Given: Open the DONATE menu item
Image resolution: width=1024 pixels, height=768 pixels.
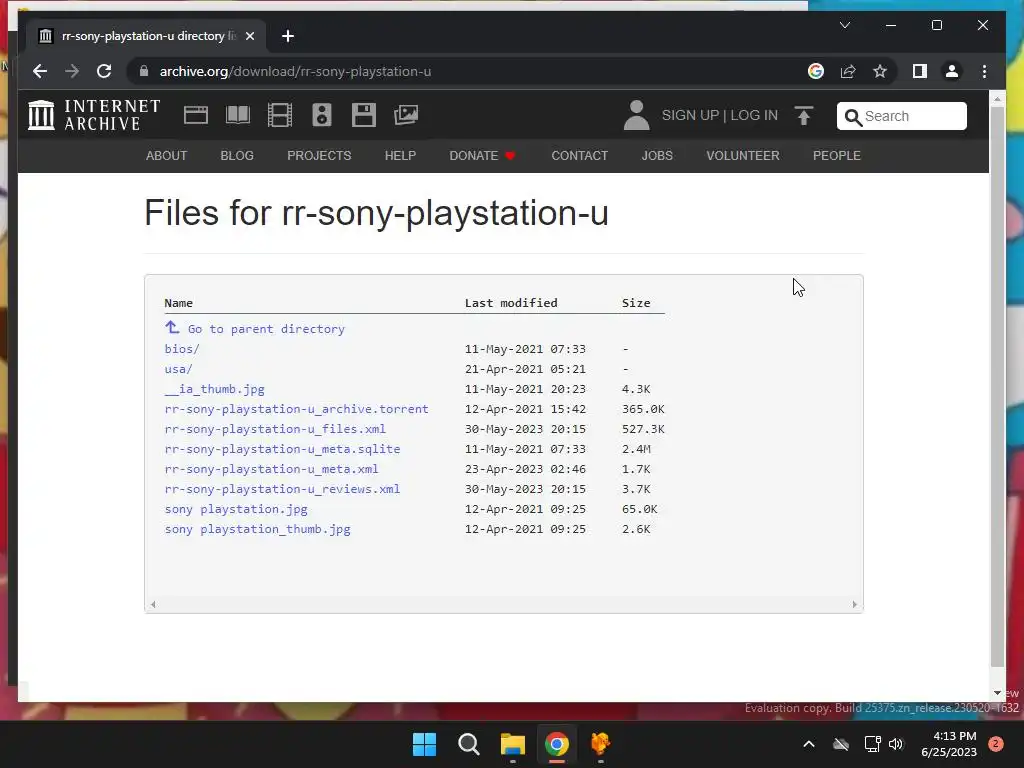Looking at the screenshot, I should 483,155.
